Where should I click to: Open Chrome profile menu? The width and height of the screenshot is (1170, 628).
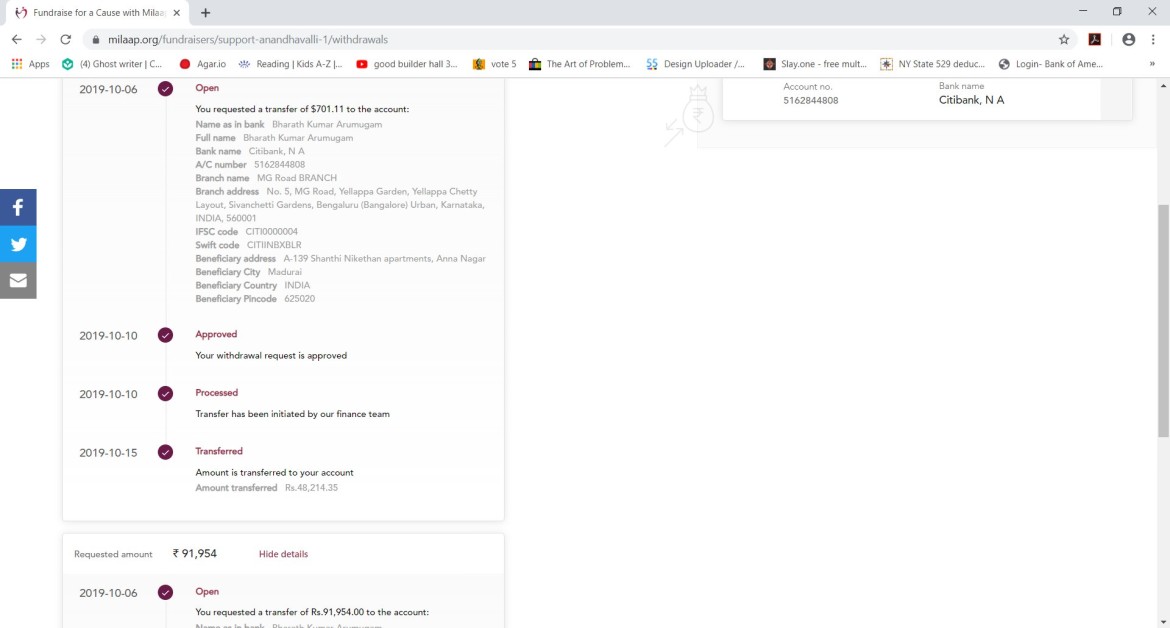pyautogui.click(x=1128, y=40)
